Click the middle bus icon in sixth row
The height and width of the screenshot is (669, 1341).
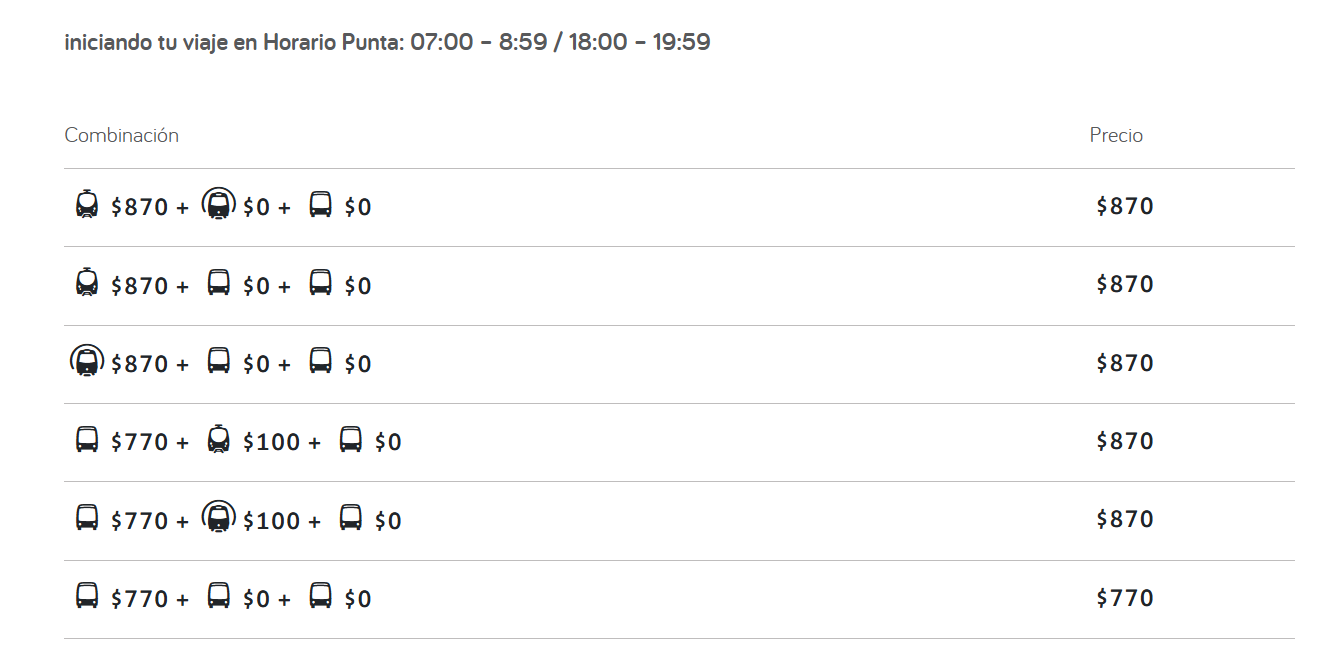219,596
